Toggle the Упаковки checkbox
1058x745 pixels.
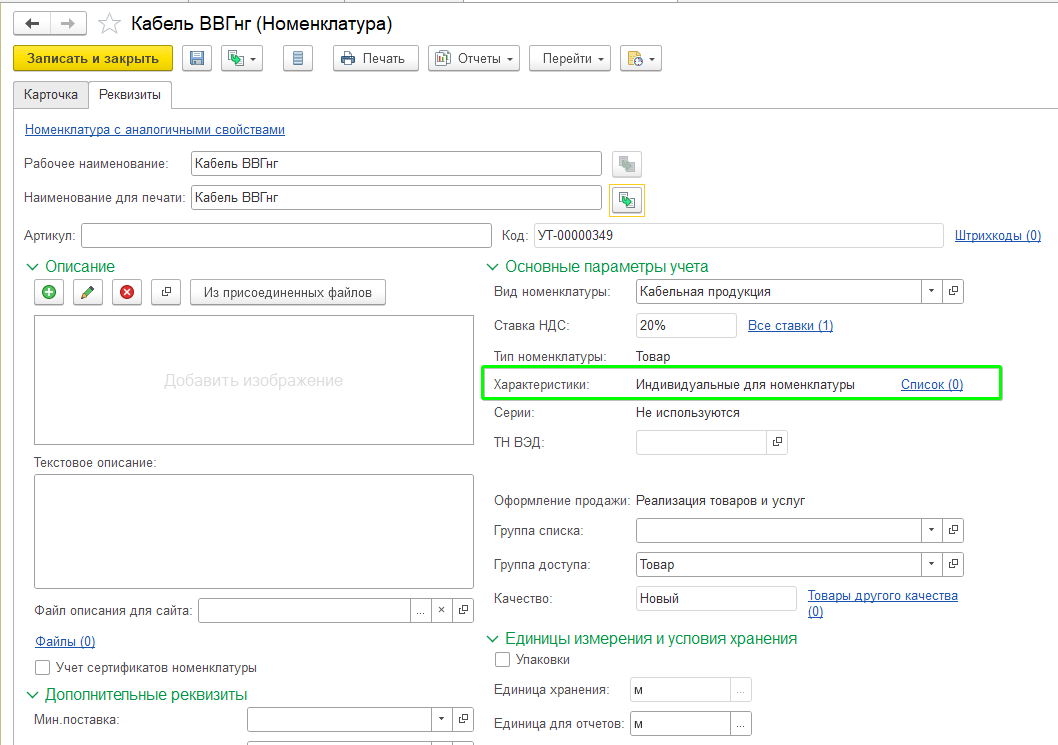(x=502, y=659)
